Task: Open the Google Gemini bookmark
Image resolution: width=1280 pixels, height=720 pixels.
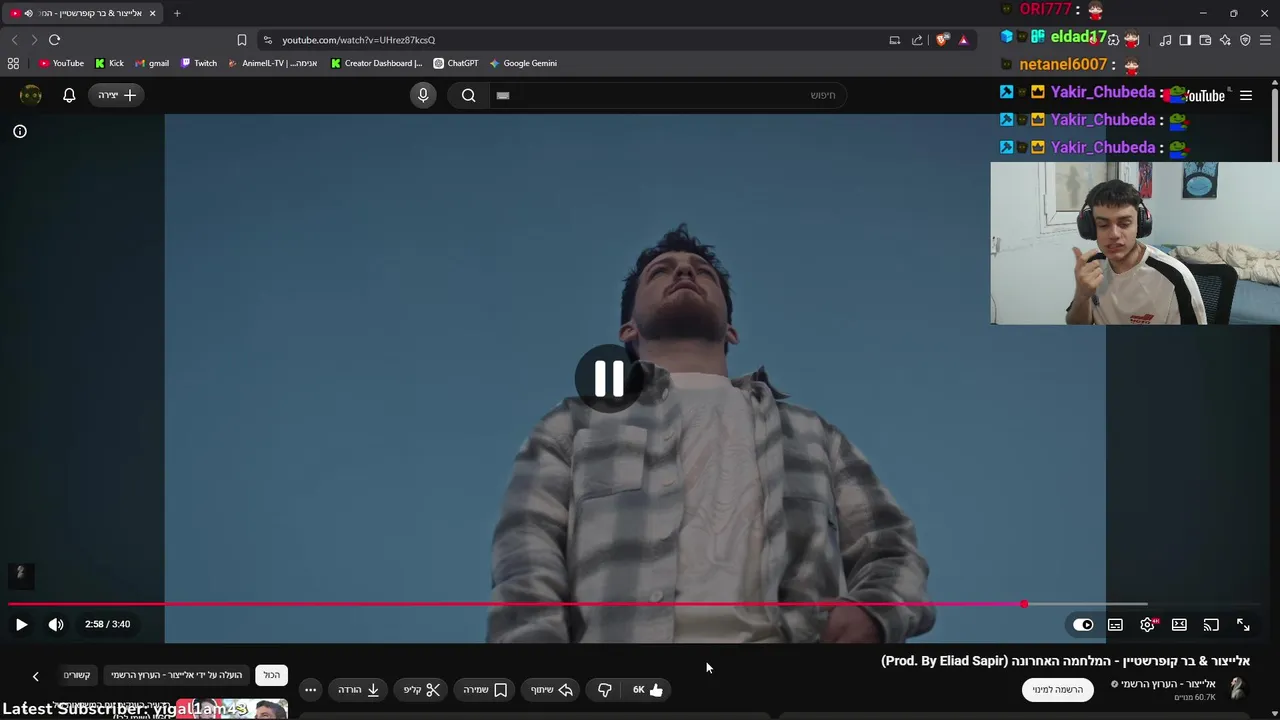Action: coord(523,63)
